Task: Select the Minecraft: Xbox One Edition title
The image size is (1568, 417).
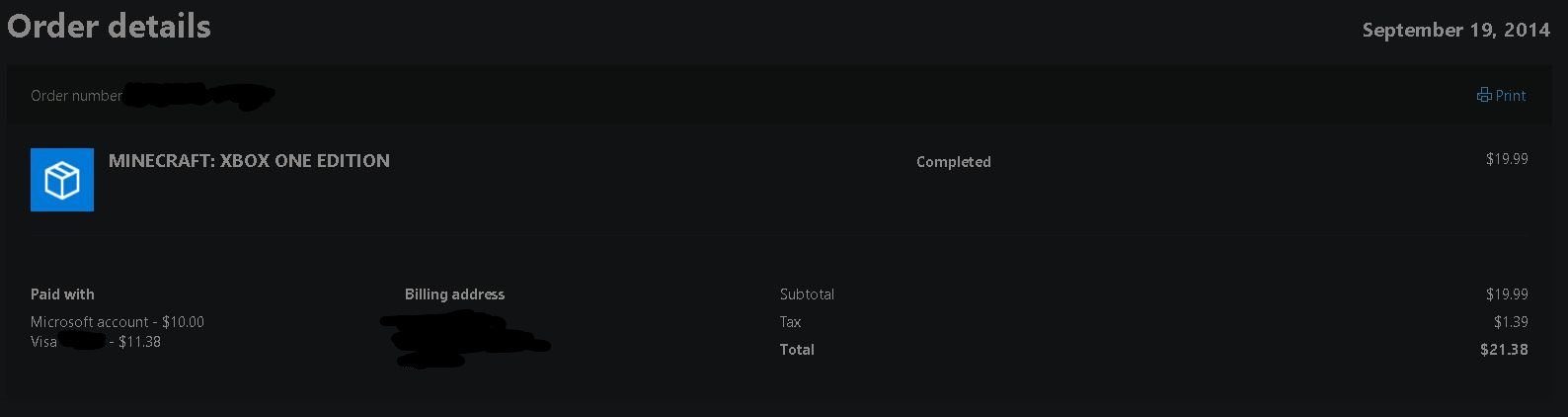Action: (x=249, y=161)
